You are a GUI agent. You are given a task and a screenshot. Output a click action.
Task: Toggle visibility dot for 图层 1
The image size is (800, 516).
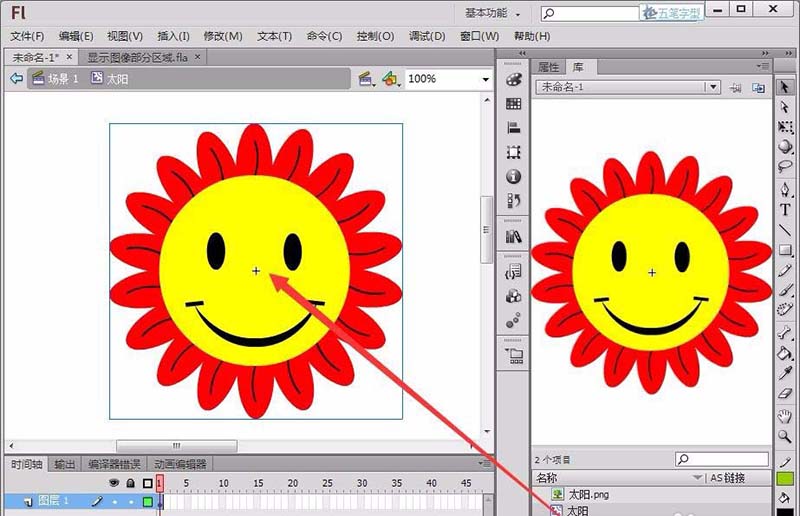114,502
